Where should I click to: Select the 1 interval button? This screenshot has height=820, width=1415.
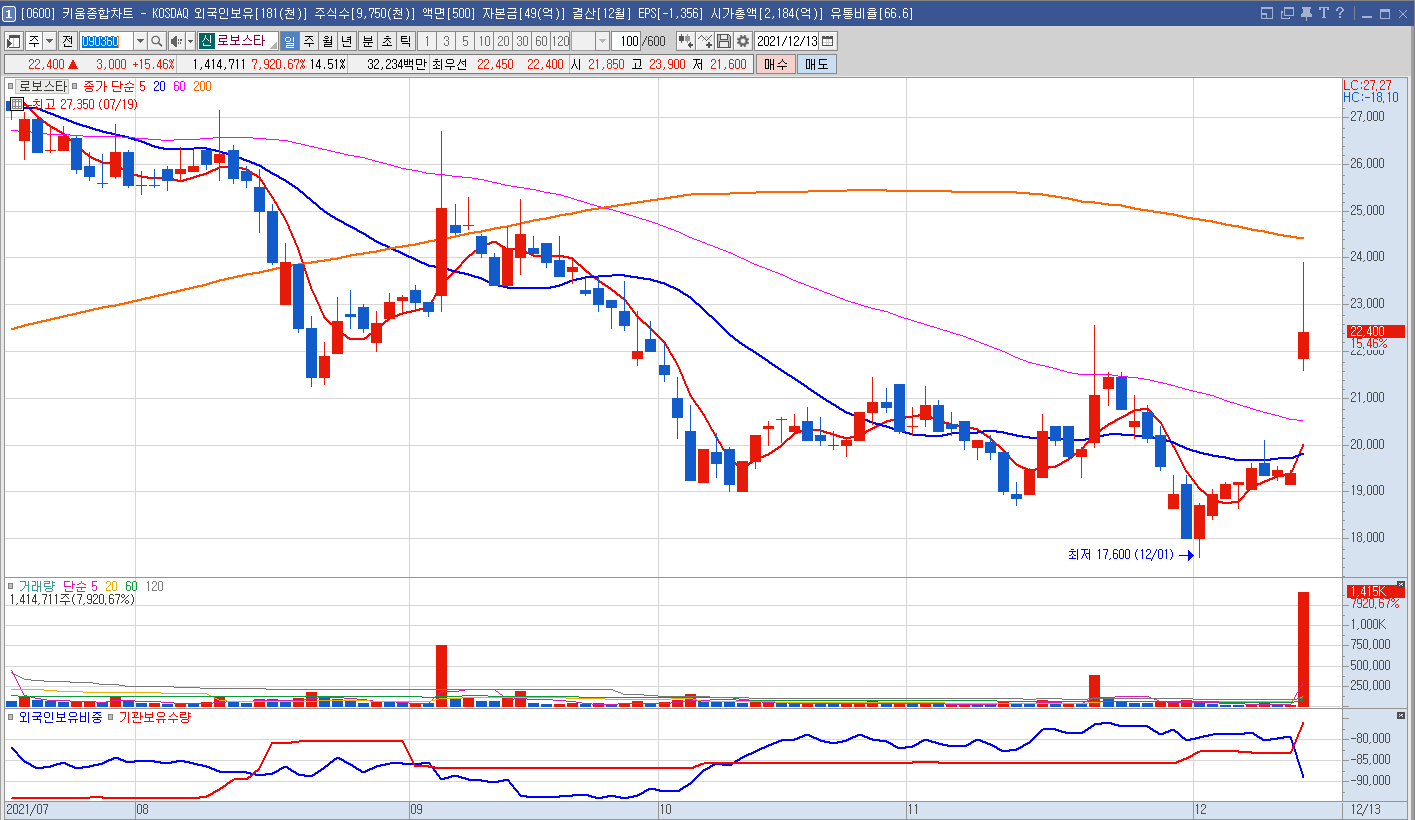(427, 41)
